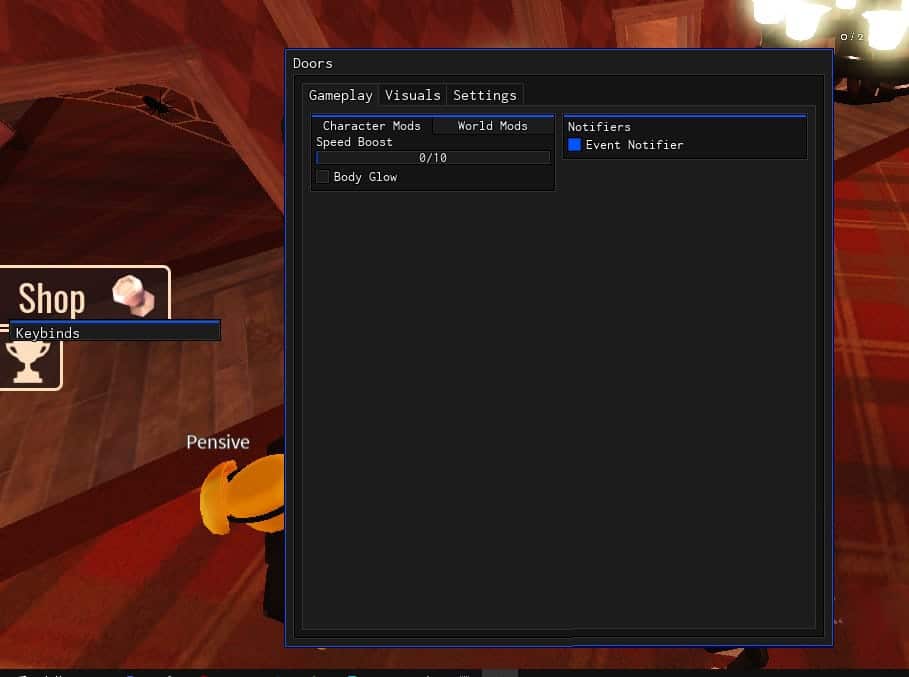Image resolution: width=909 pixels, height=677 pixels.
Task: Switch to the World Mods tab
Action: pyautogui.click(x=492, y=126)
